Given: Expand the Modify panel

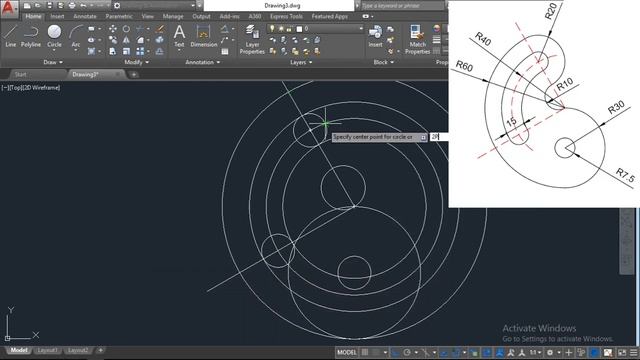Looking at the screenshot, I should [137, 62].
